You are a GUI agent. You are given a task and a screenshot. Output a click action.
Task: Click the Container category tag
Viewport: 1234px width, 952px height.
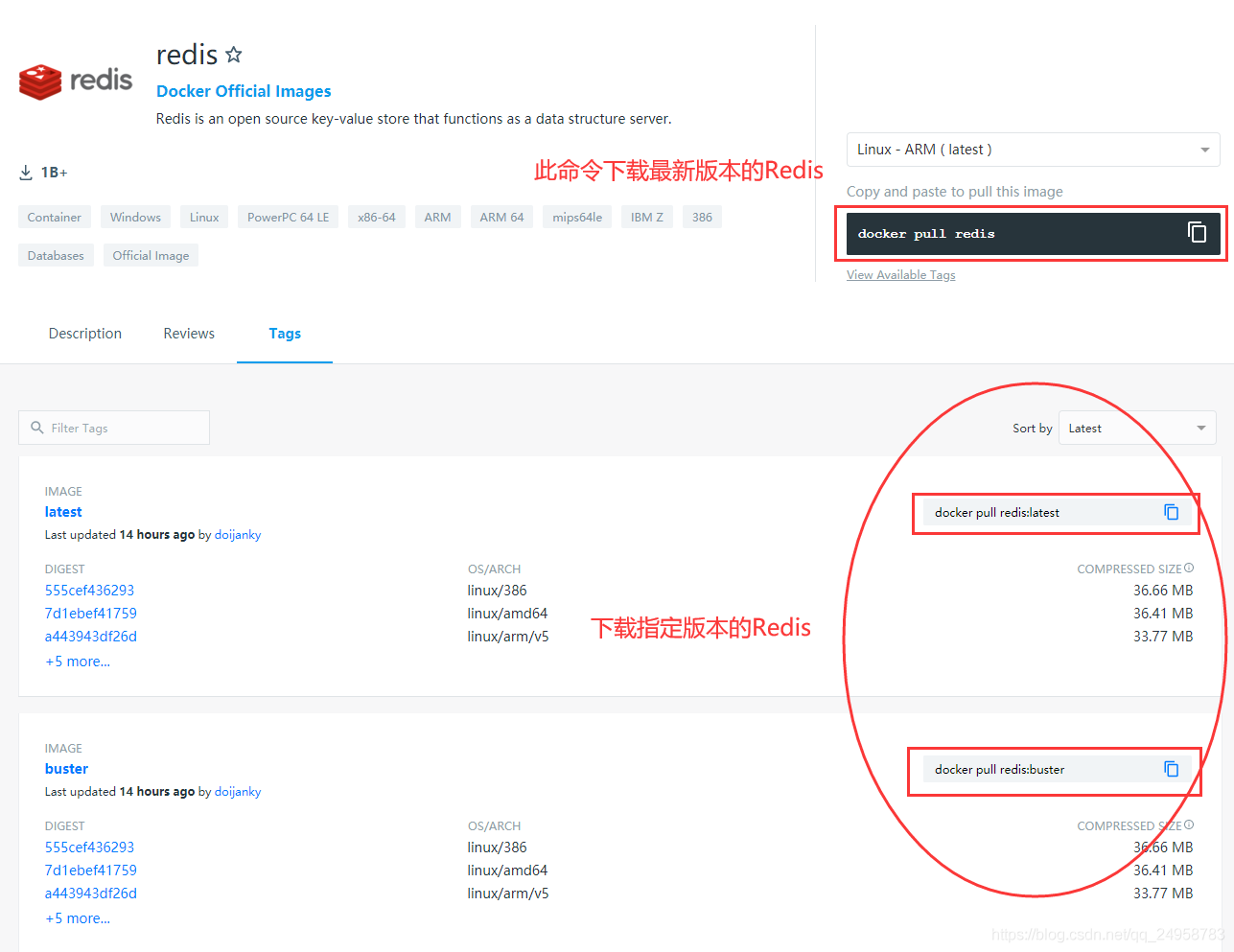pyautogui.click(x=55, y=217)
